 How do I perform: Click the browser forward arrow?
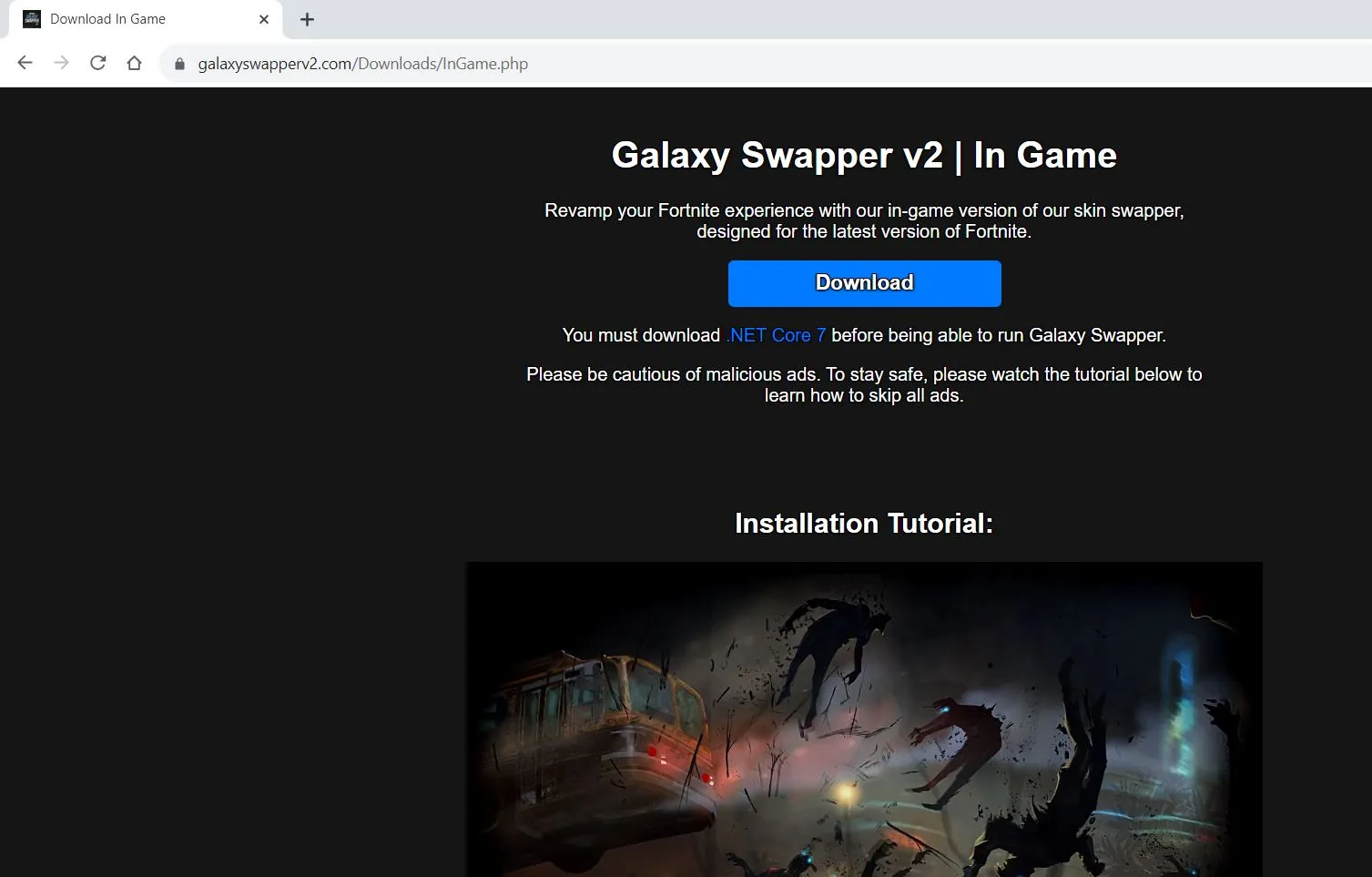click(x=62, y=63)
